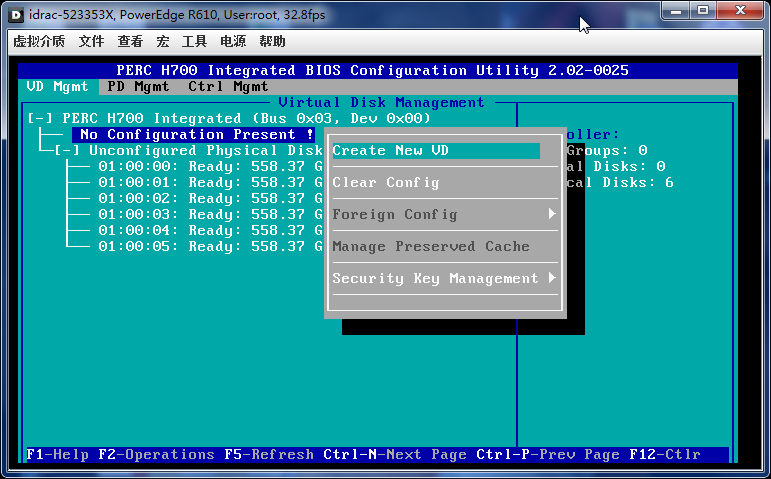Select physical disk 01:00:02

[x=210, y=199]
